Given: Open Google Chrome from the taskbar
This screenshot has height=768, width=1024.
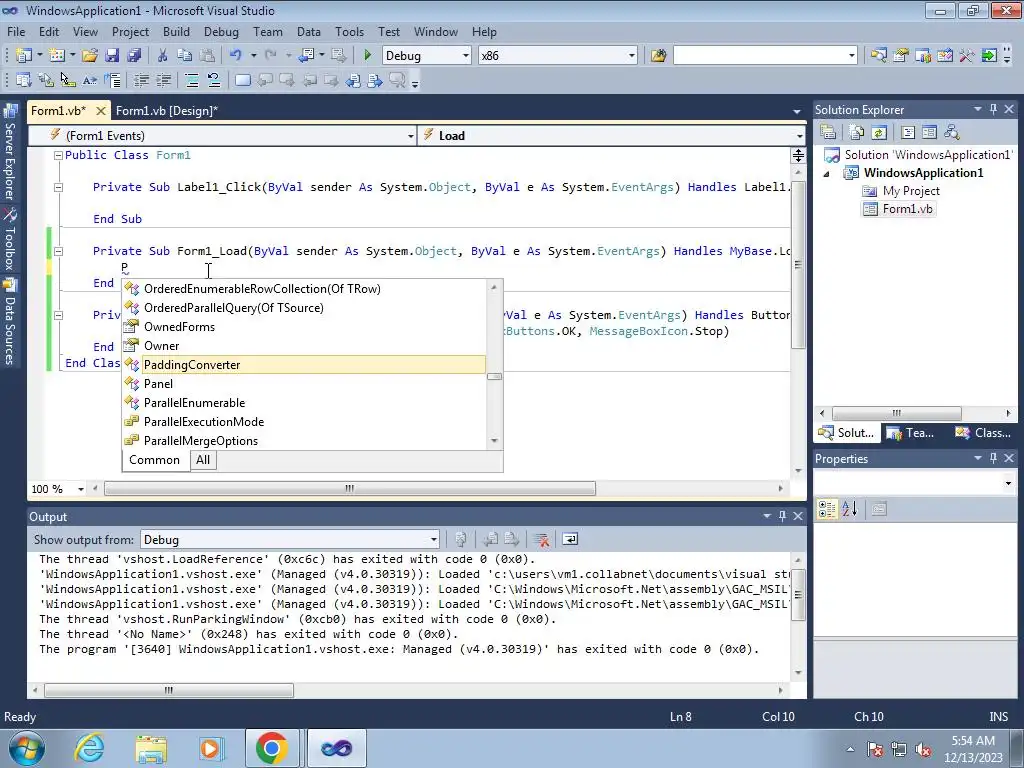Looking at the screenshot, I should point(271,748).
